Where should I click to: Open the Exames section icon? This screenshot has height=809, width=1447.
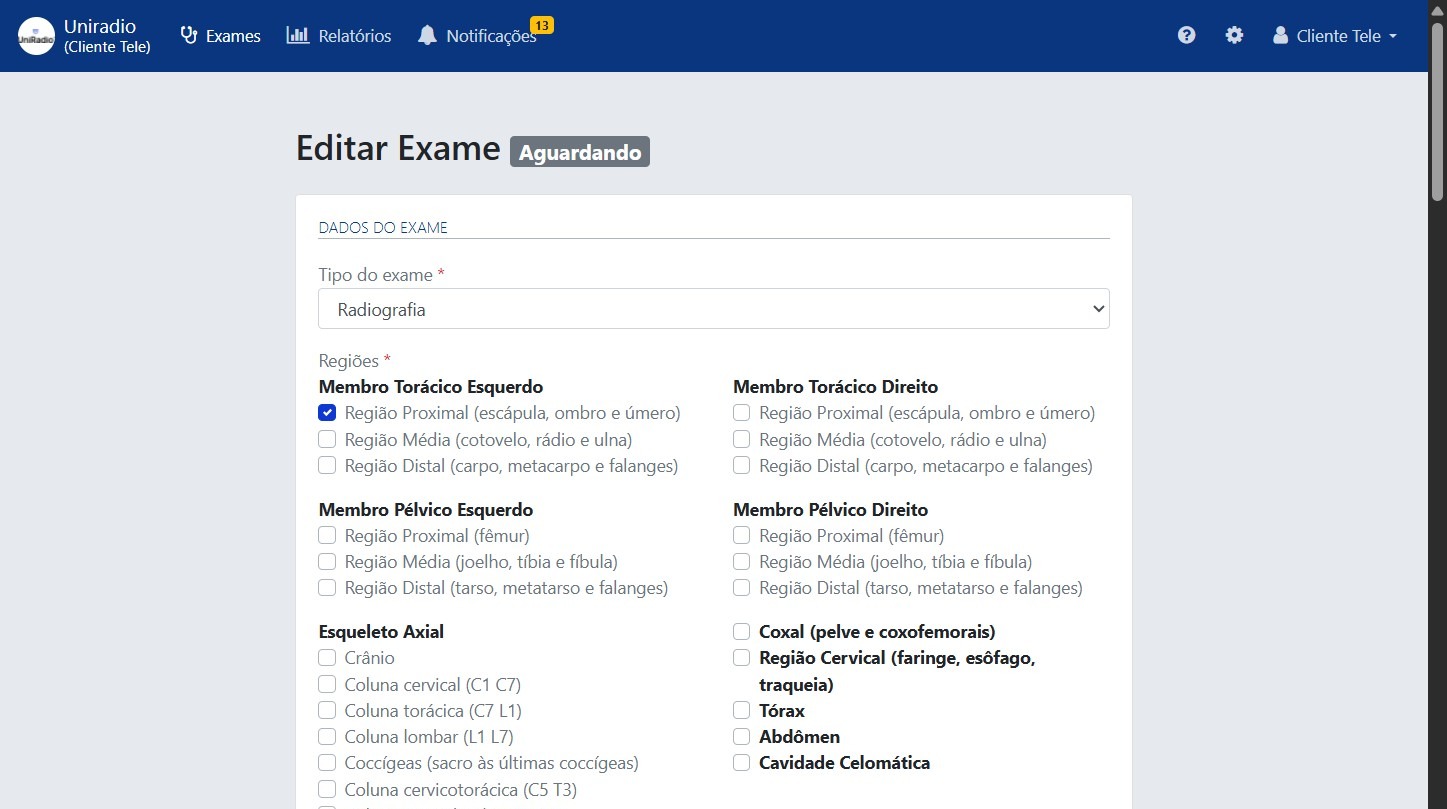(188, 34)
